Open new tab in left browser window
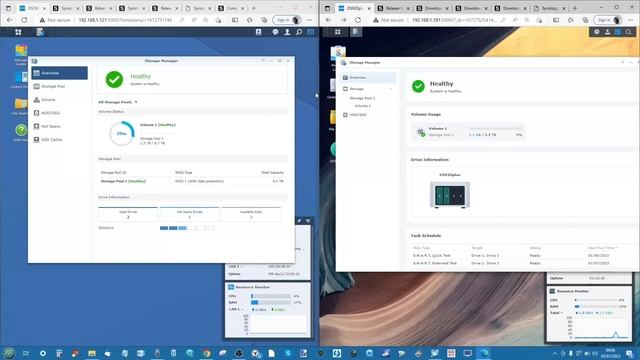The width and height of the screenshot is (640, 360). pos(254,8)
